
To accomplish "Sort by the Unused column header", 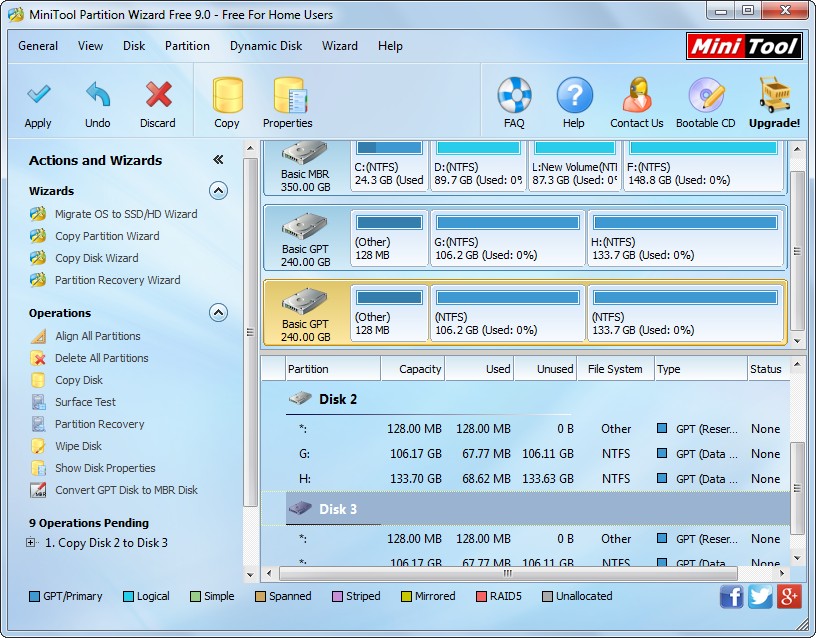I will (545, 369).
